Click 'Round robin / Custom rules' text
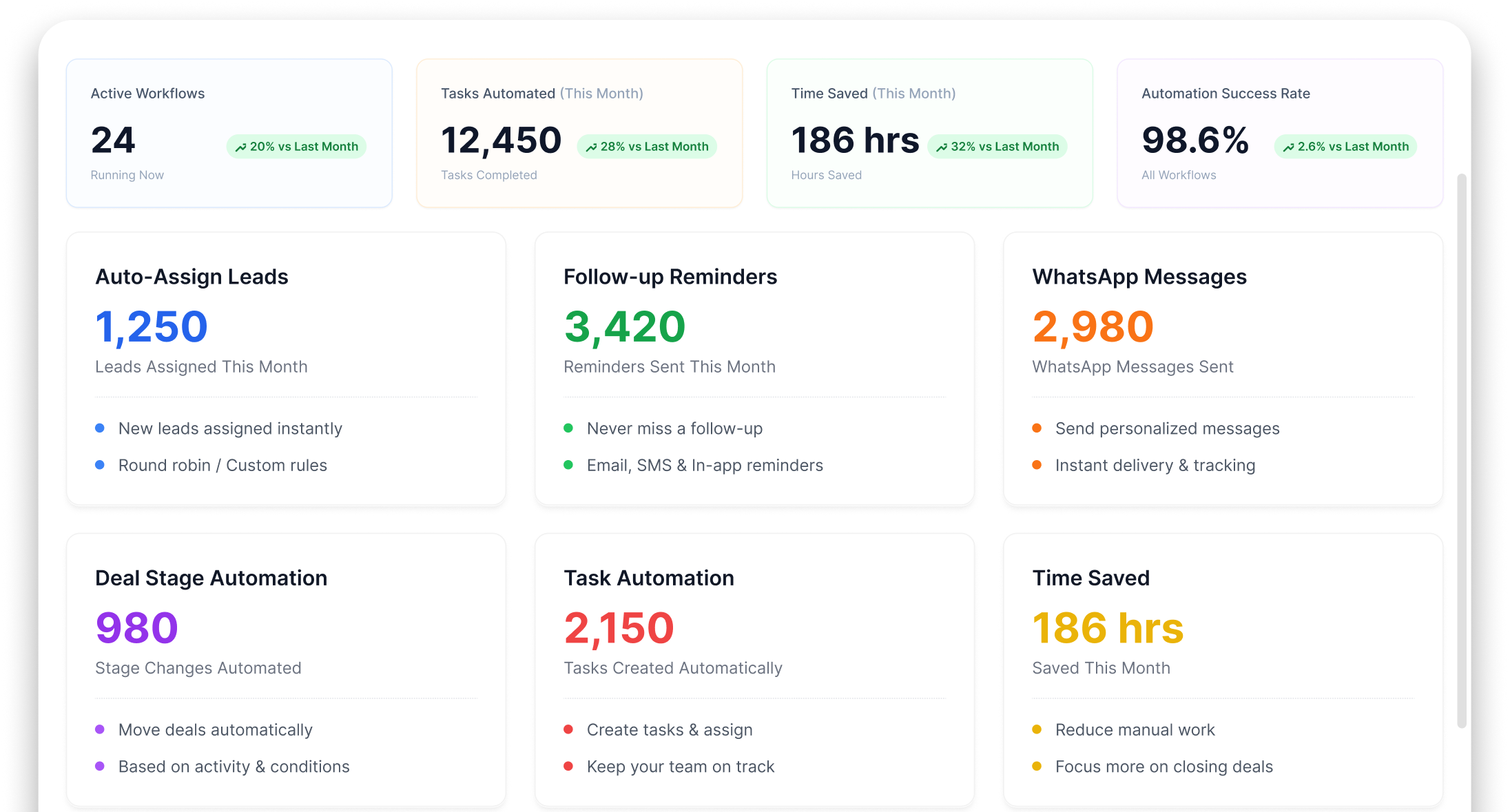The height and width of the screenshot is (812, 1510). click(x=223, y=466)
